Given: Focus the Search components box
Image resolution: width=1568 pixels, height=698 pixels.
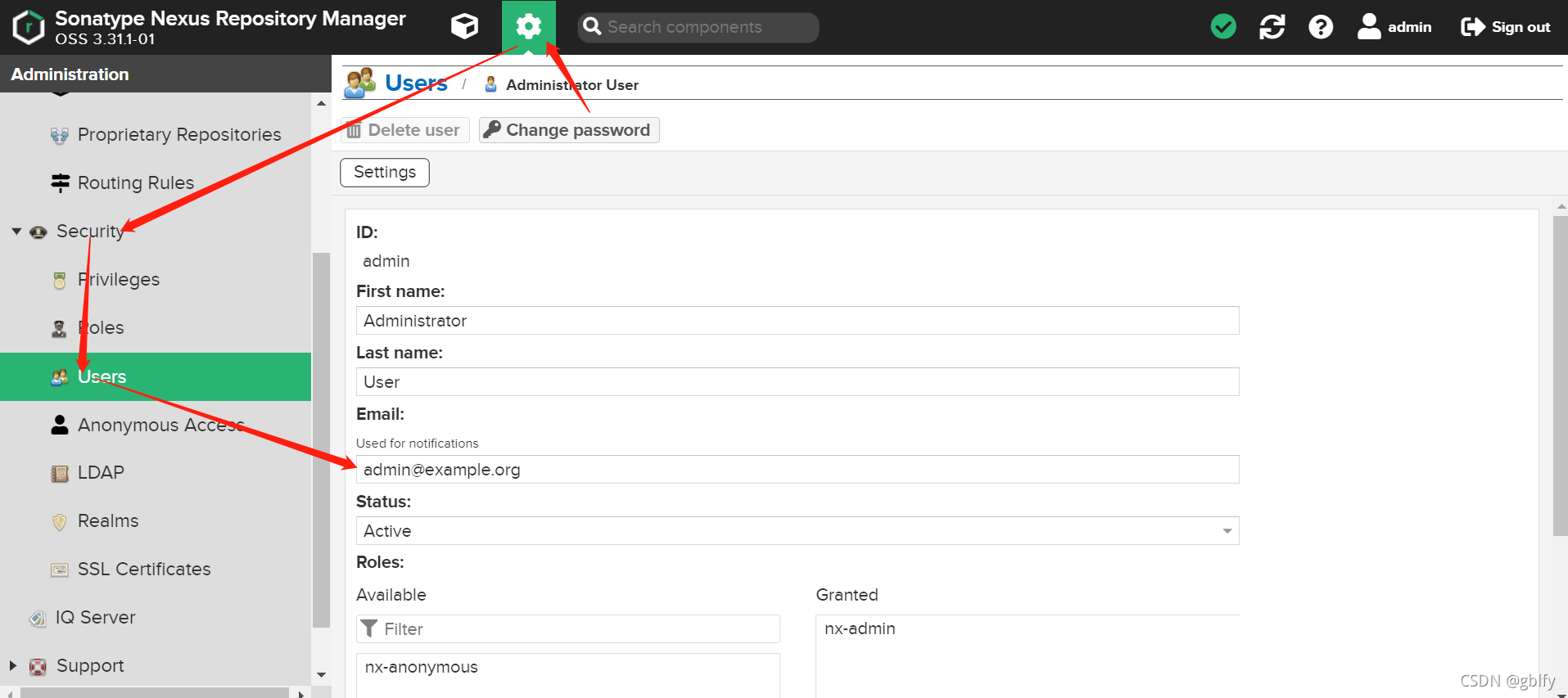Looking at the screenshot, I should (698, 27).
